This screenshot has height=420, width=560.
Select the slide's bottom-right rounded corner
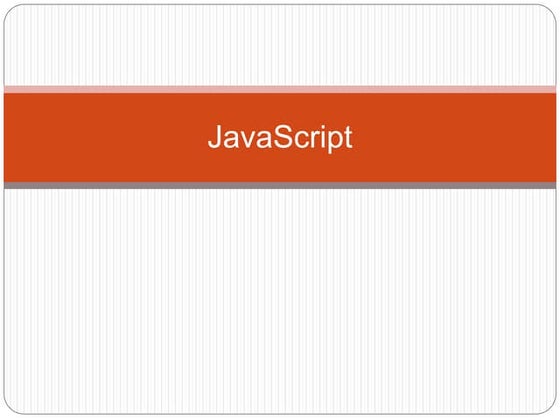[x=549, y=407]
